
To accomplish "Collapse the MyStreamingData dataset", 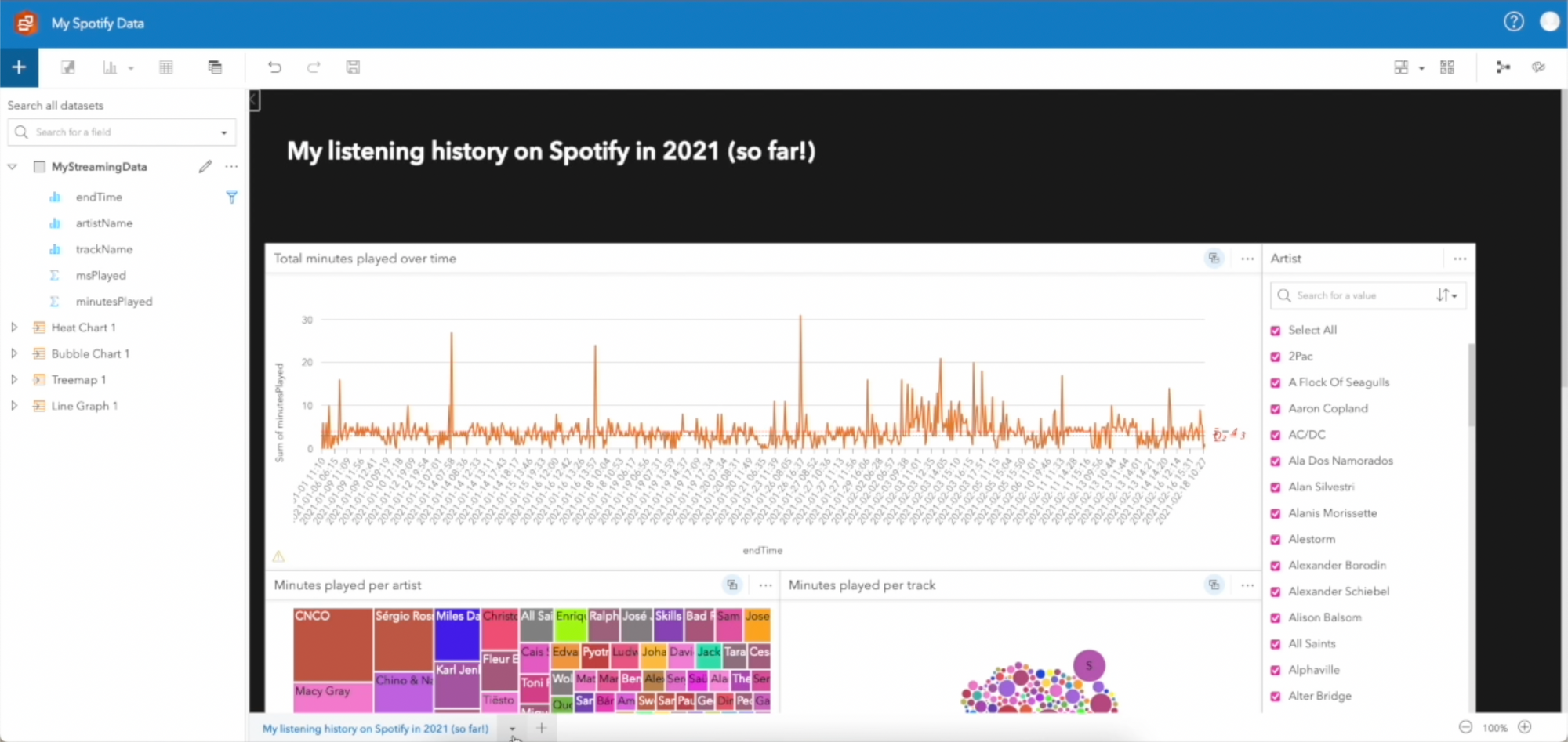I will coord(13,167).
